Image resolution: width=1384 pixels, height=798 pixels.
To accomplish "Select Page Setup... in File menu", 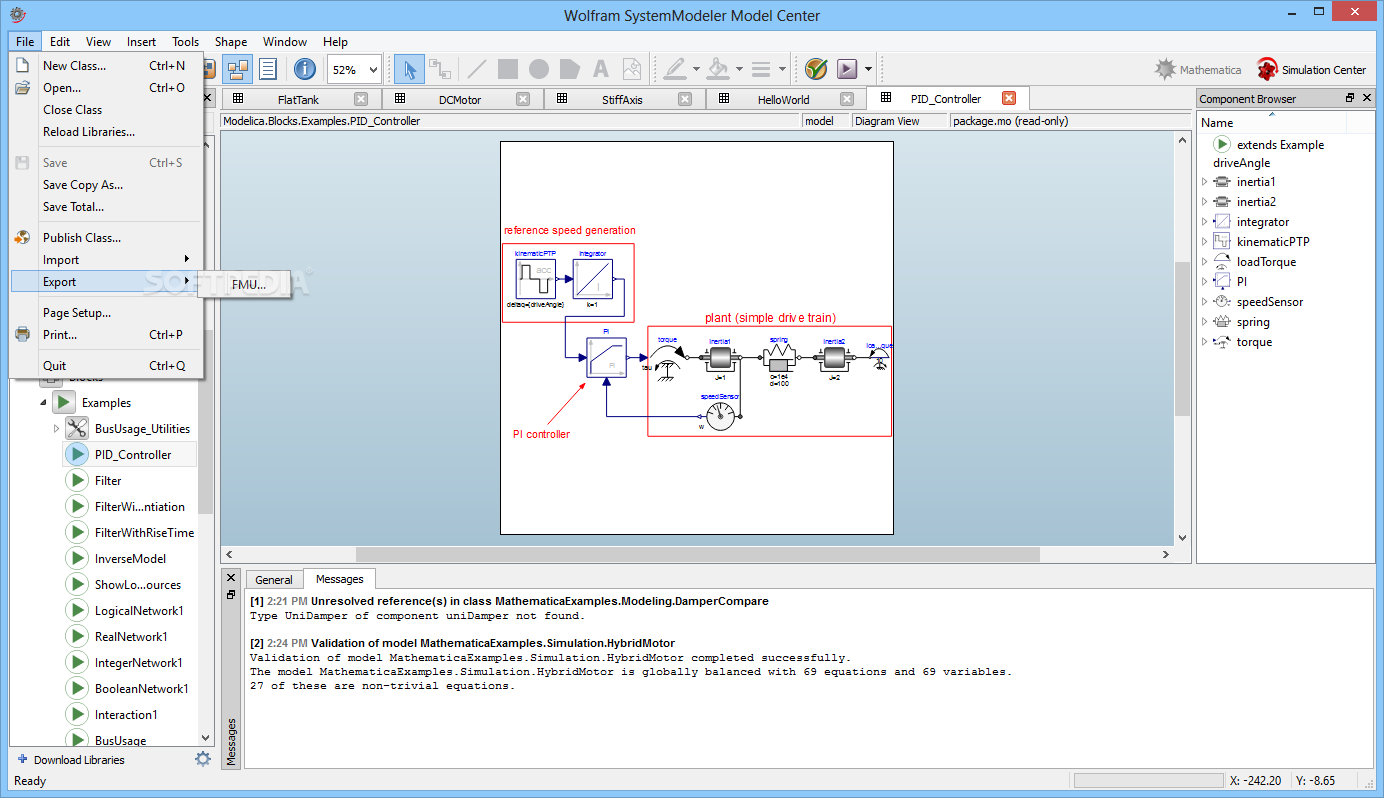I will tap(106, 313).
